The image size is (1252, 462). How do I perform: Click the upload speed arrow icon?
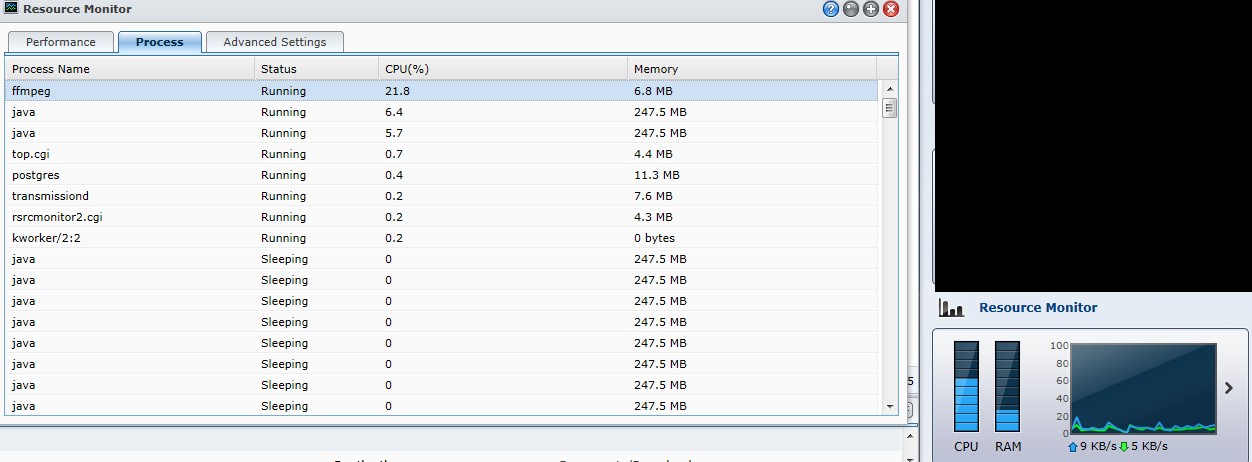[x=1073, y=446]
